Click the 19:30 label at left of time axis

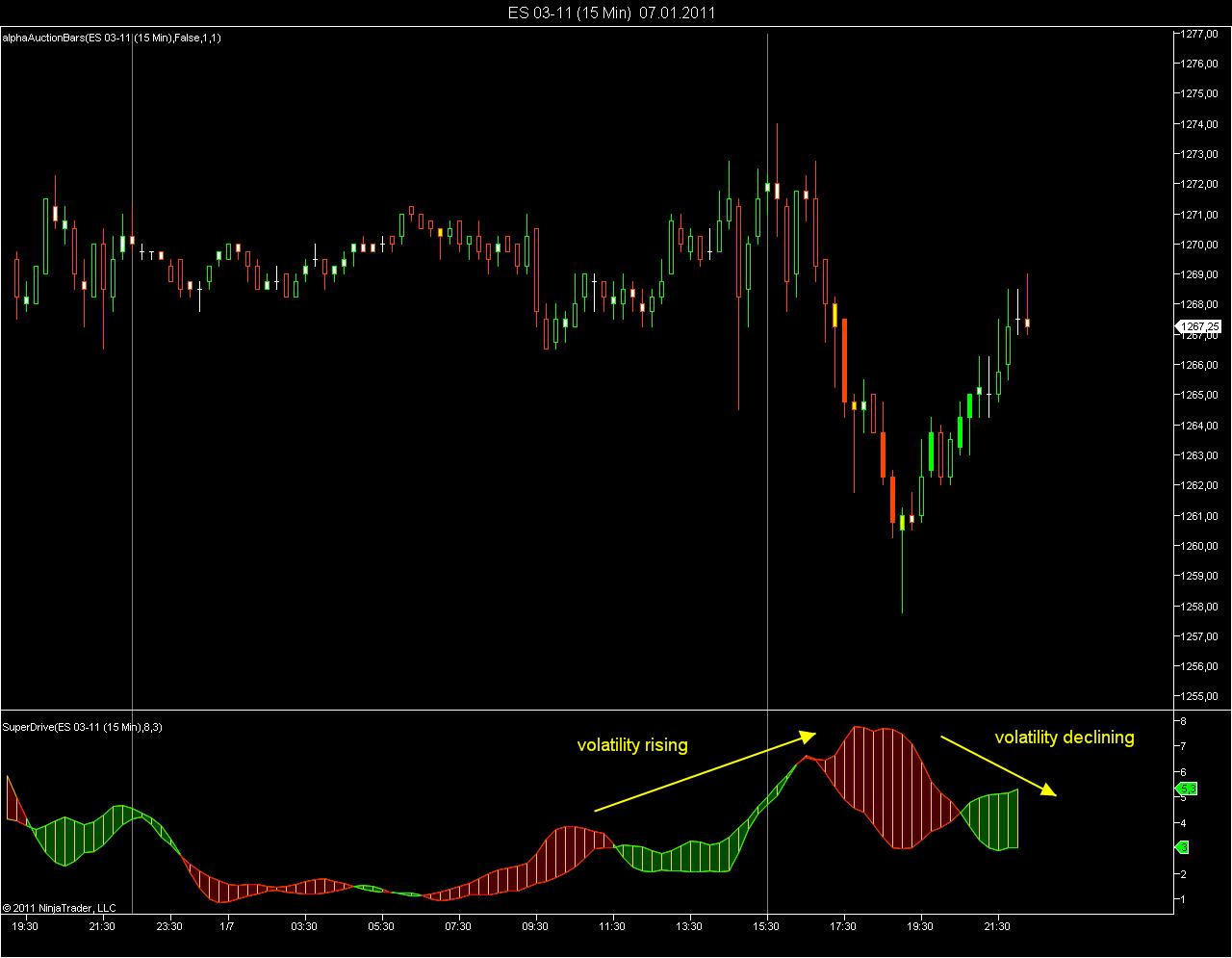25,926
